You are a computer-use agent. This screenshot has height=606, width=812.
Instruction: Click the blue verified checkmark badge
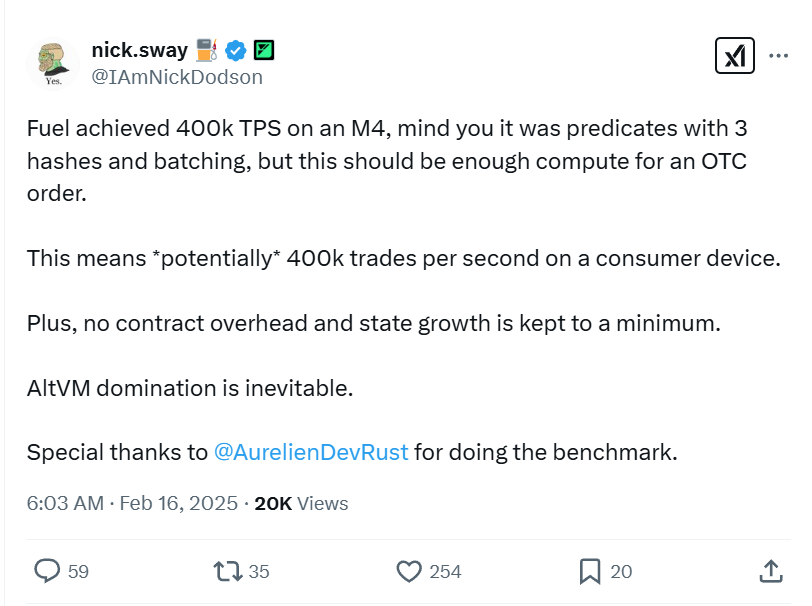pyautogui.click(x=236, y=49)
